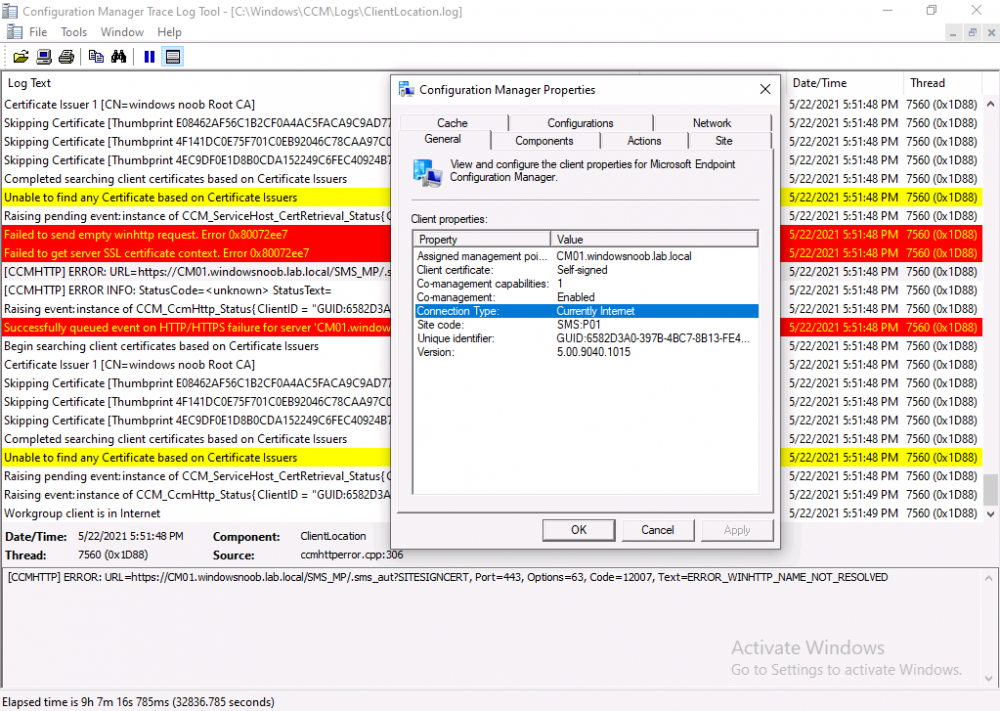
Task: Select the Site code property row
Action: [586, 325]
